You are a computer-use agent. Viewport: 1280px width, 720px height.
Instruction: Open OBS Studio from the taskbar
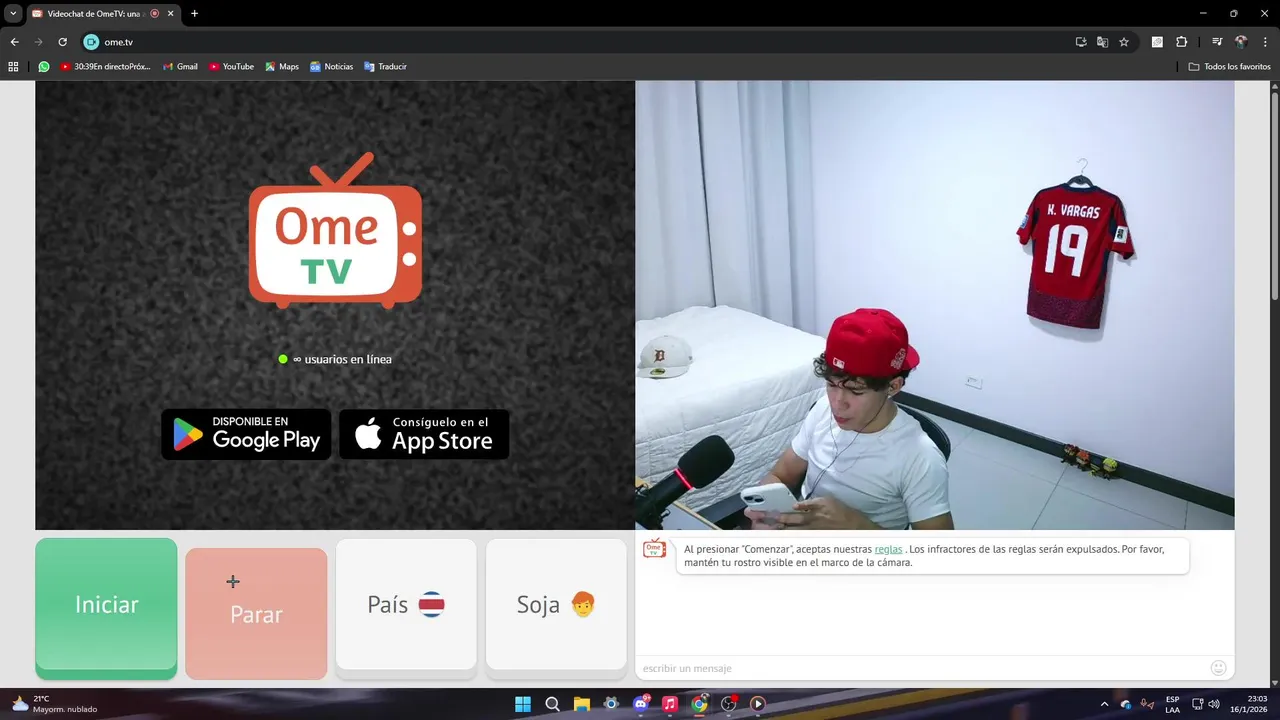point(729,704)
